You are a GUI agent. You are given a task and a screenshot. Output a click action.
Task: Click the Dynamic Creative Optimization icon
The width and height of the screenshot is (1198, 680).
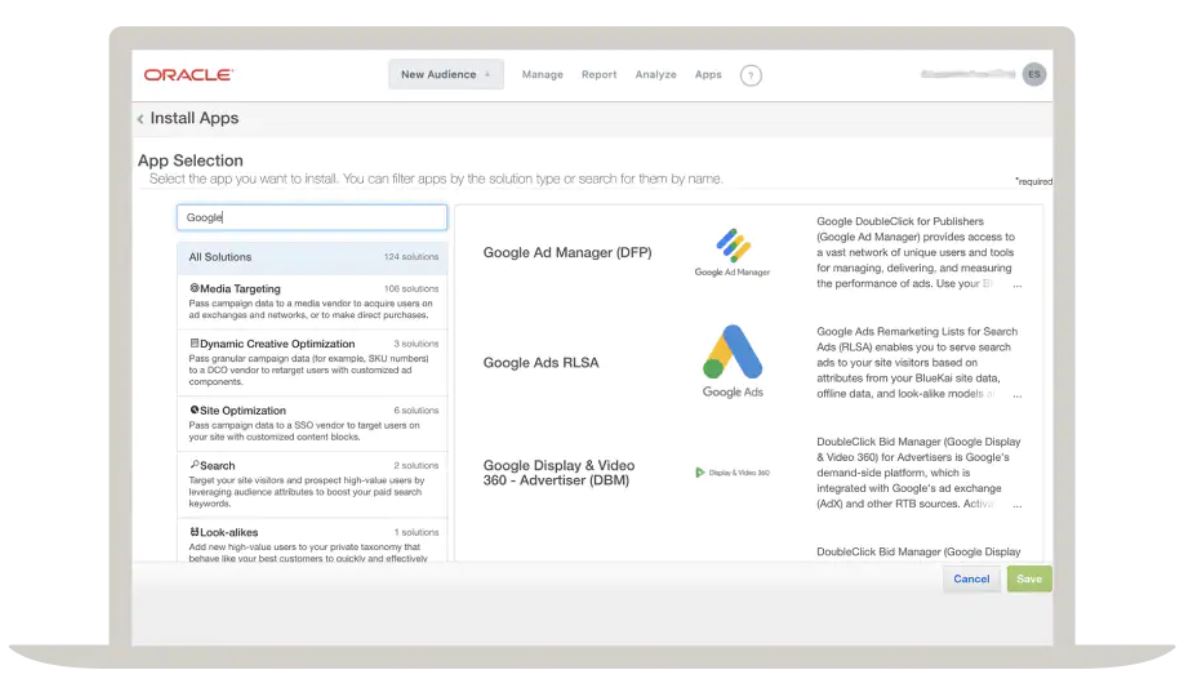(x=194, y=343)
